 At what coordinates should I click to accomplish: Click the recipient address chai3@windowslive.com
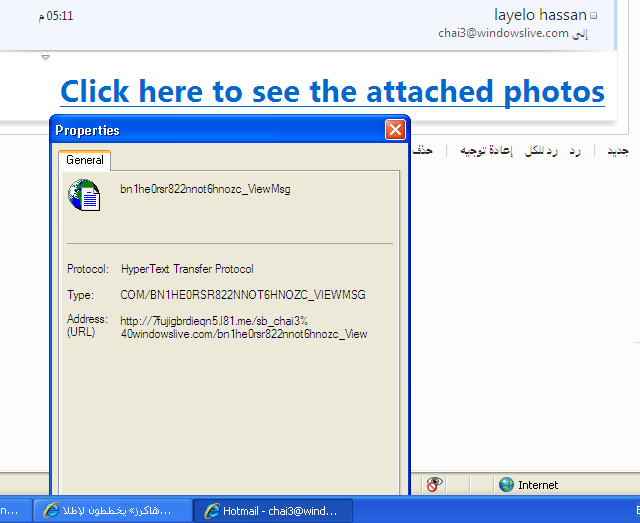point(503,33)
